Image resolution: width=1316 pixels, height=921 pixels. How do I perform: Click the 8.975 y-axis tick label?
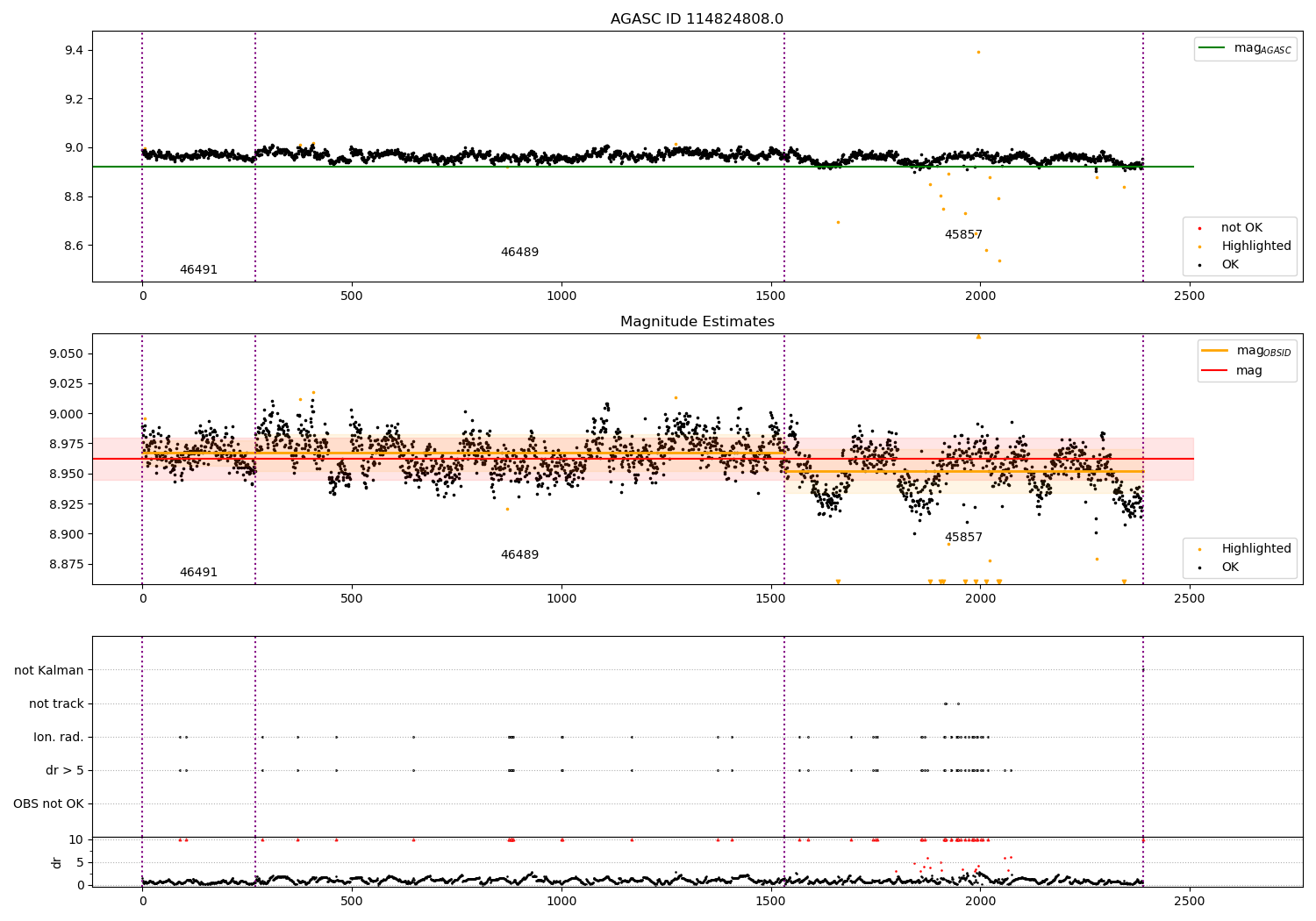pos(67,444)
